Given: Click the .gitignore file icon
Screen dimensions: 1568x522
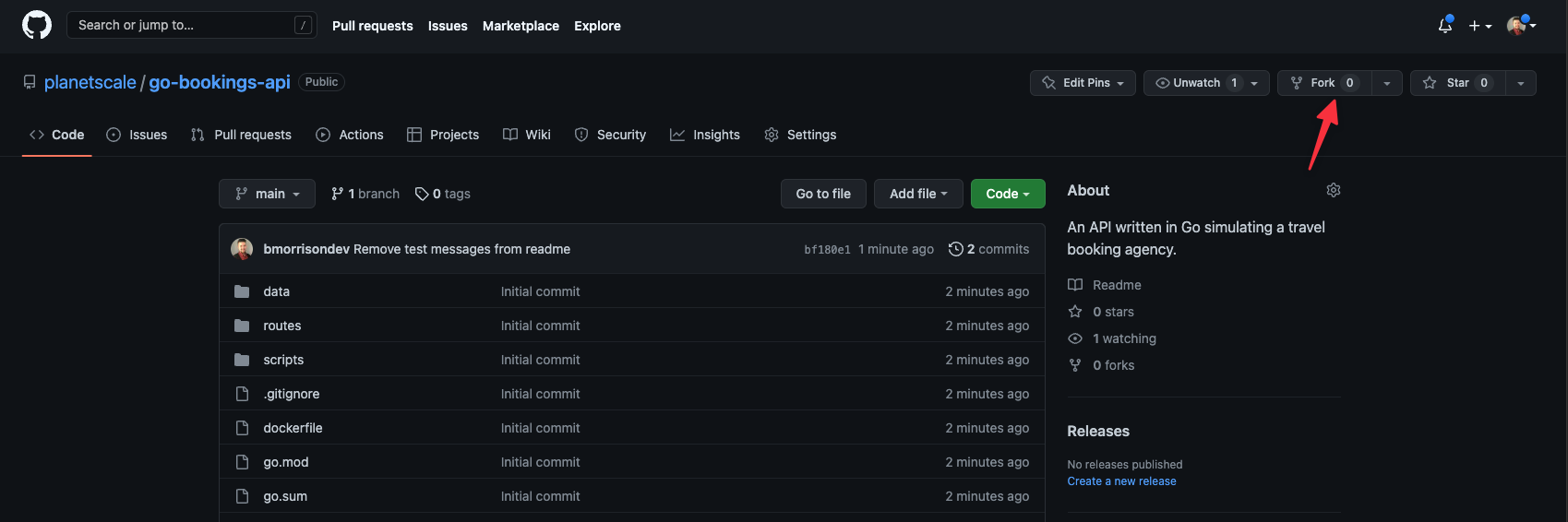Looking at the screenshot, I should tap(242, 394).
